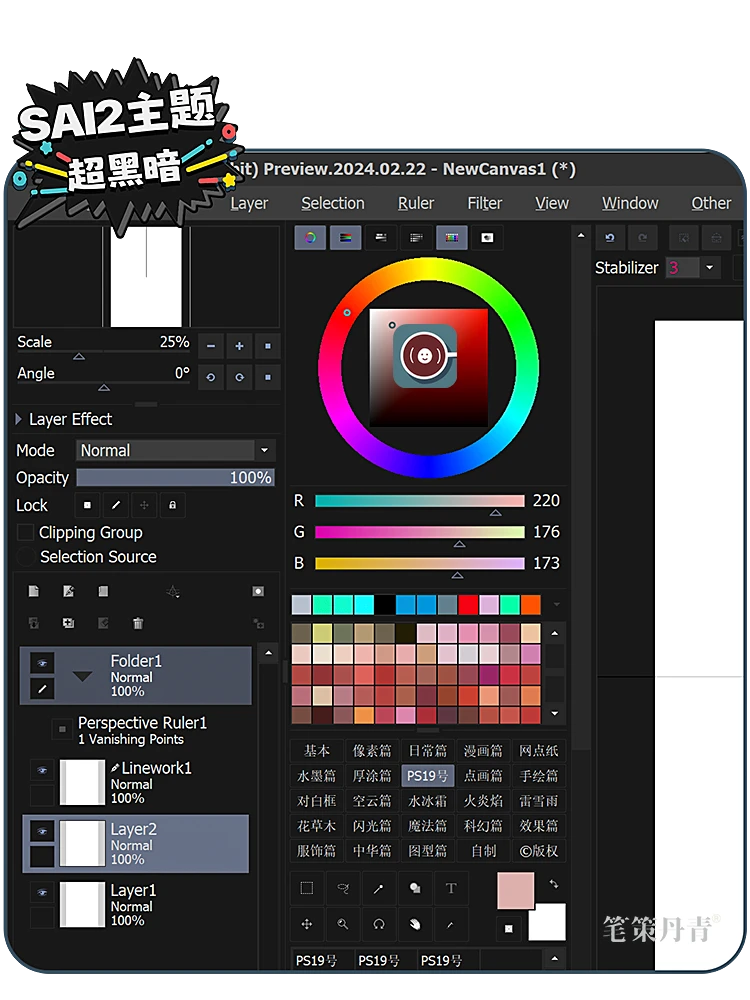Hide the Folder1 layer group
Screen dimensions: 750x1000
[42, 663]
